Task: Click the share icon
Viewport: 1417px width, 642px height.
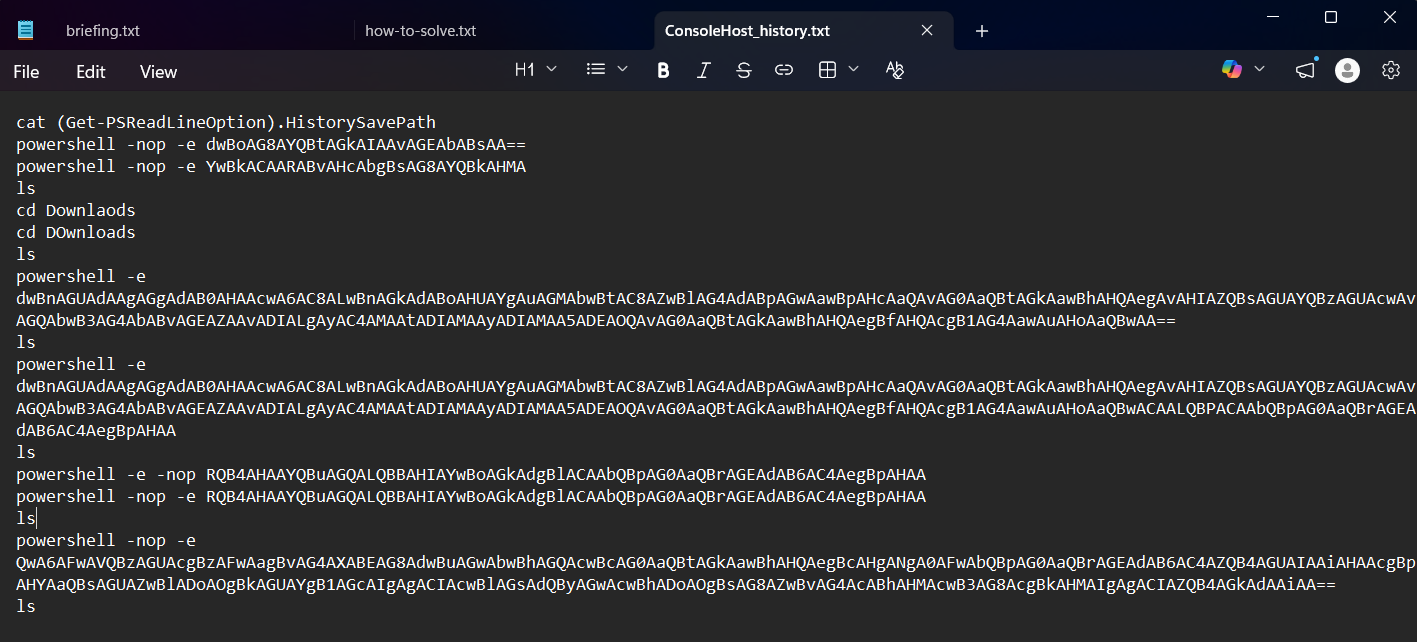Action: tap(1304, 69)
